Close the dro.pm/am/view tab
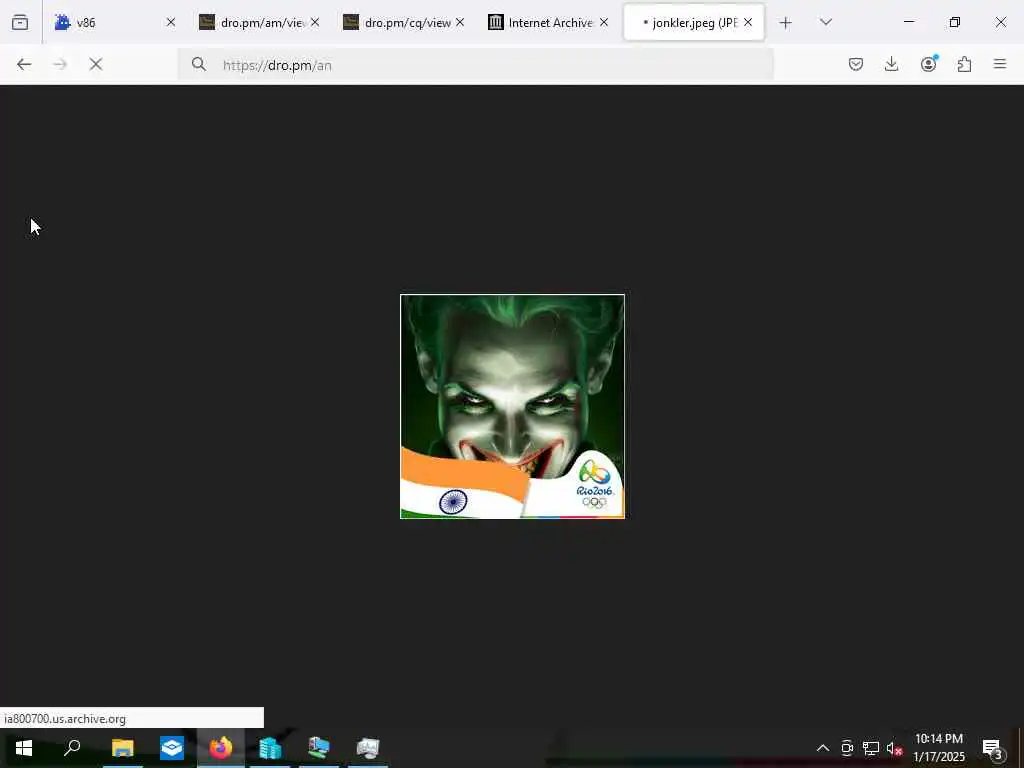Image resolution: width=1024 pixels, height=768 pixels. coord(315,23)
